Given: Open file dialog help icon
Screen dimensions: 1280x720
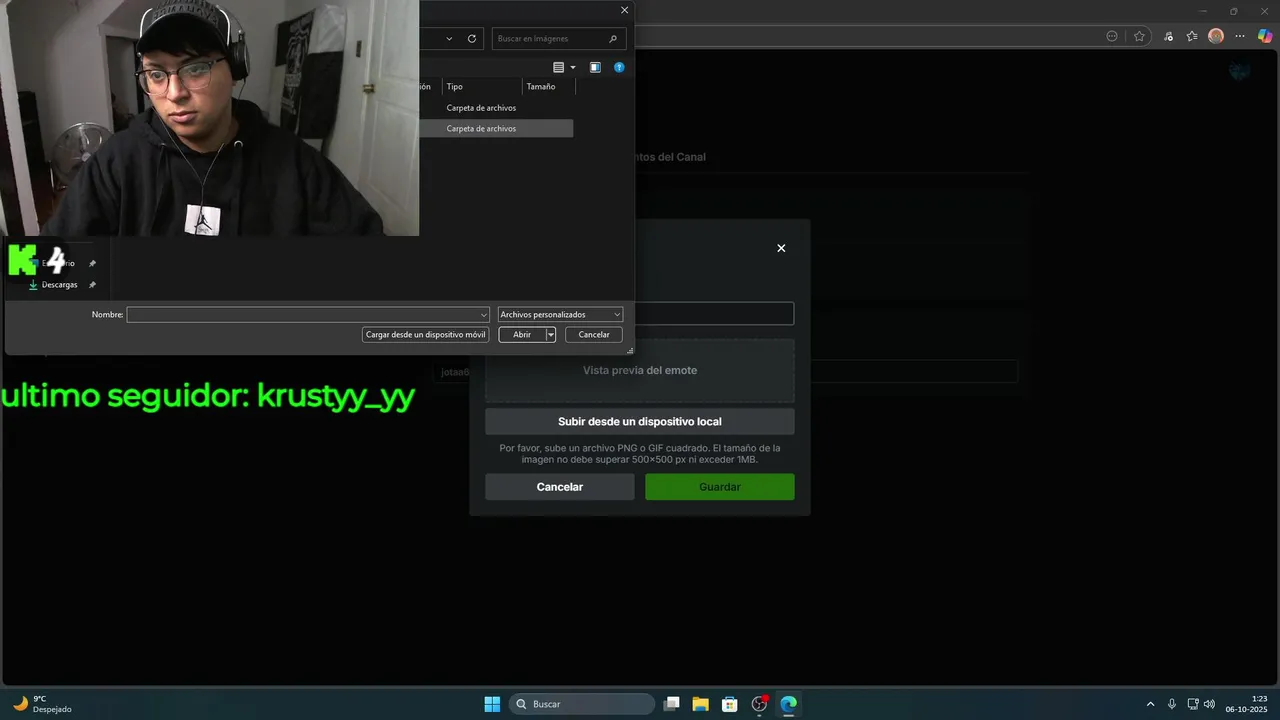Looking at the screenshot, I should pos(619,67).
